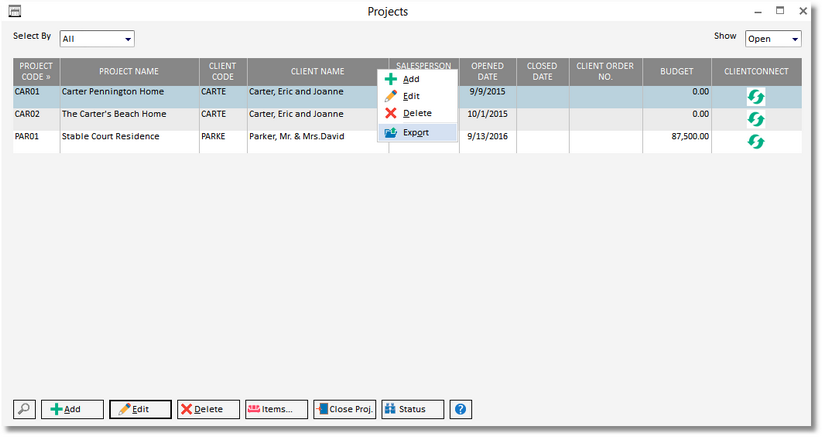Click opened date 9/13/2016
822x437 pixels.
488,137
